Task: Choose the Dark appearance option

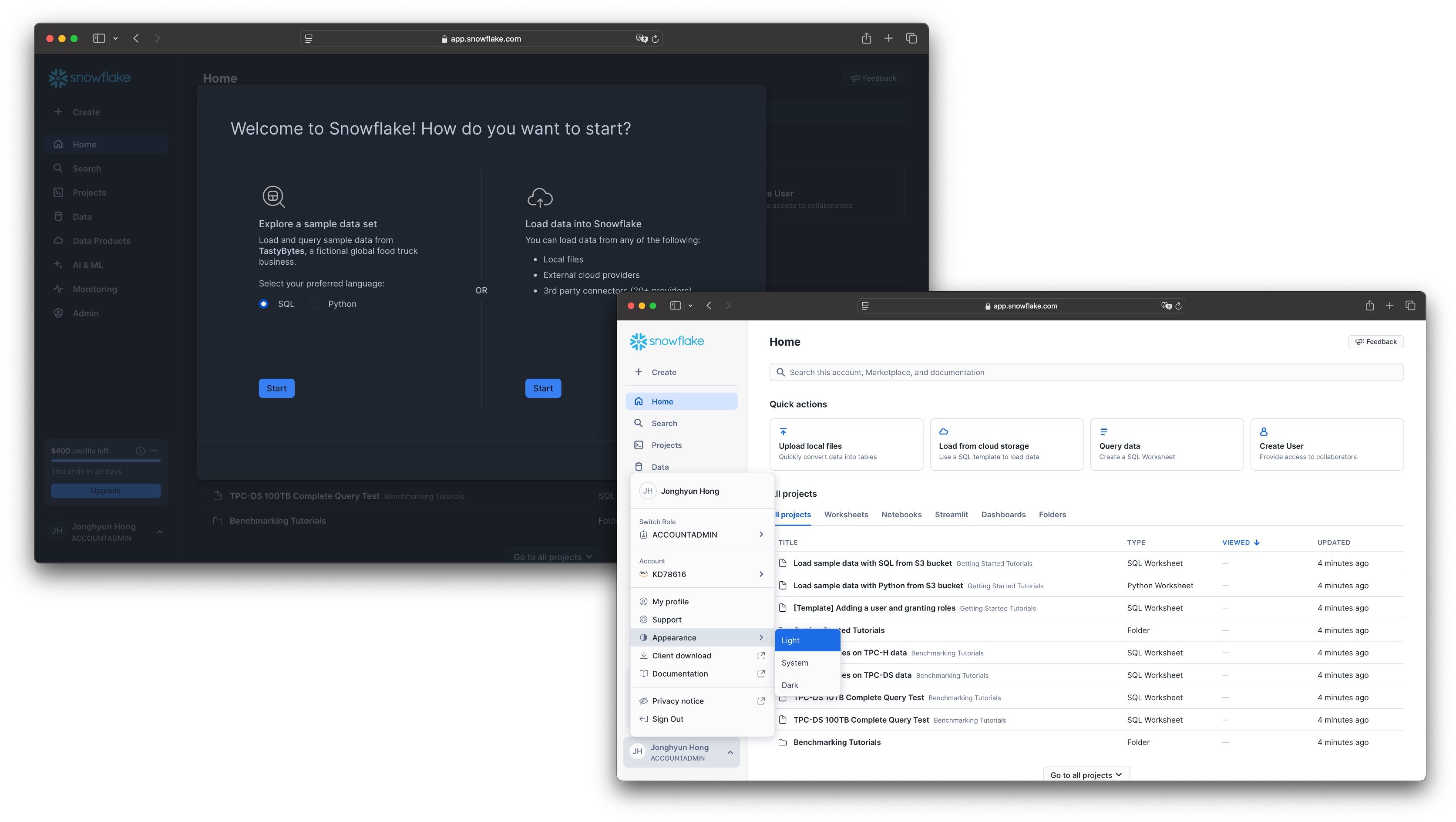Action: click(790, 685)
